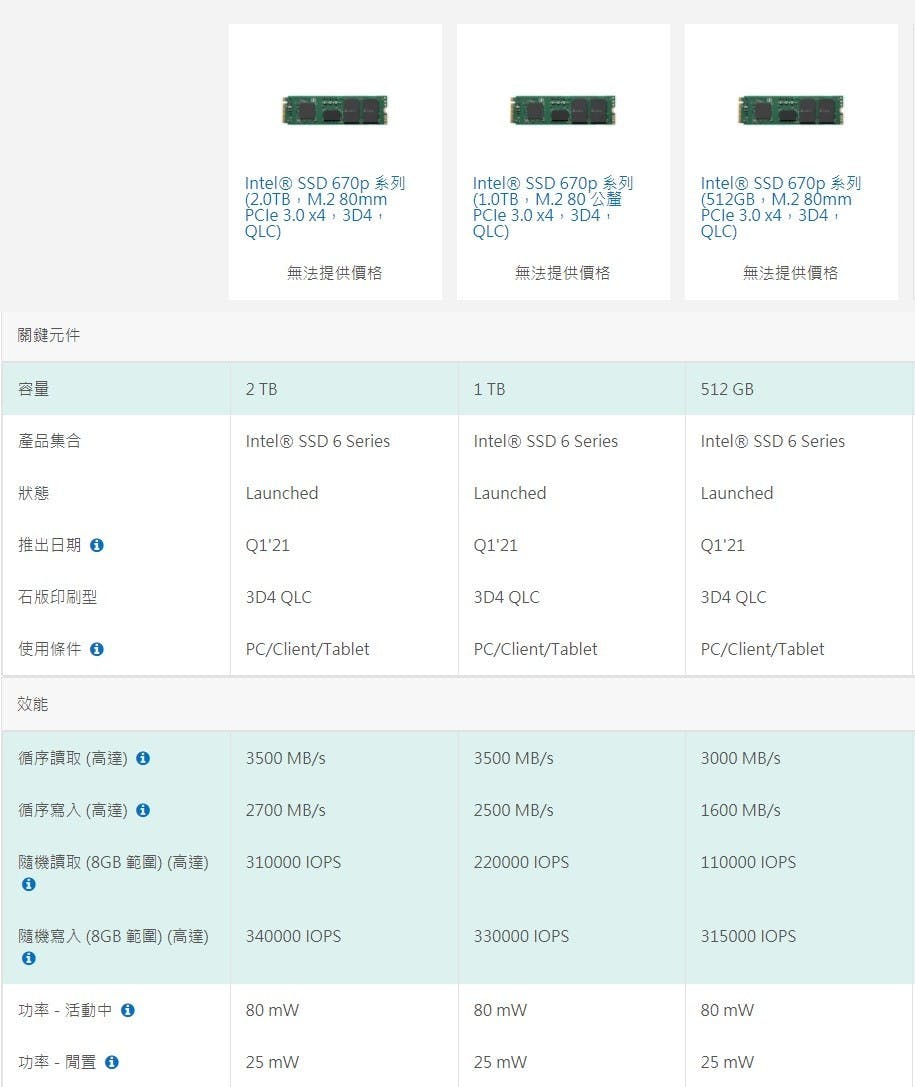Click 340000 IOPS random write value
Viewport: 915px width, 1087px height.
293,937
